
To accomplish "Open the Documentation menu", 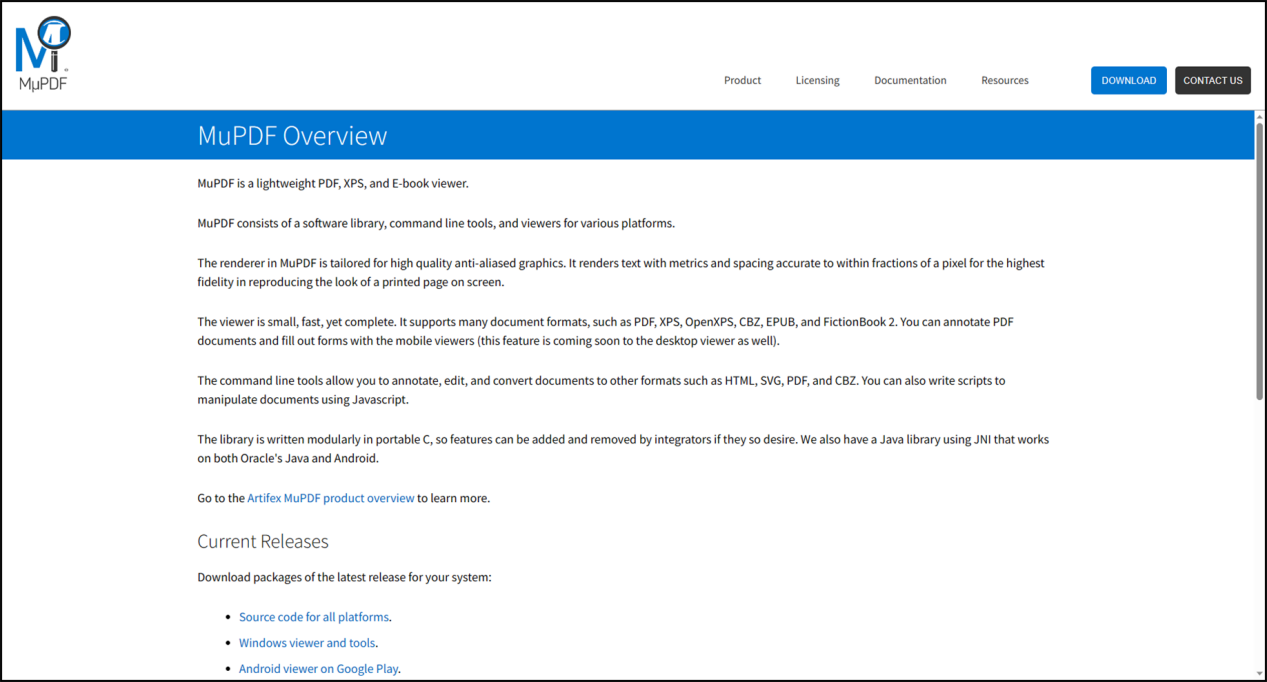I will (910, 80).
